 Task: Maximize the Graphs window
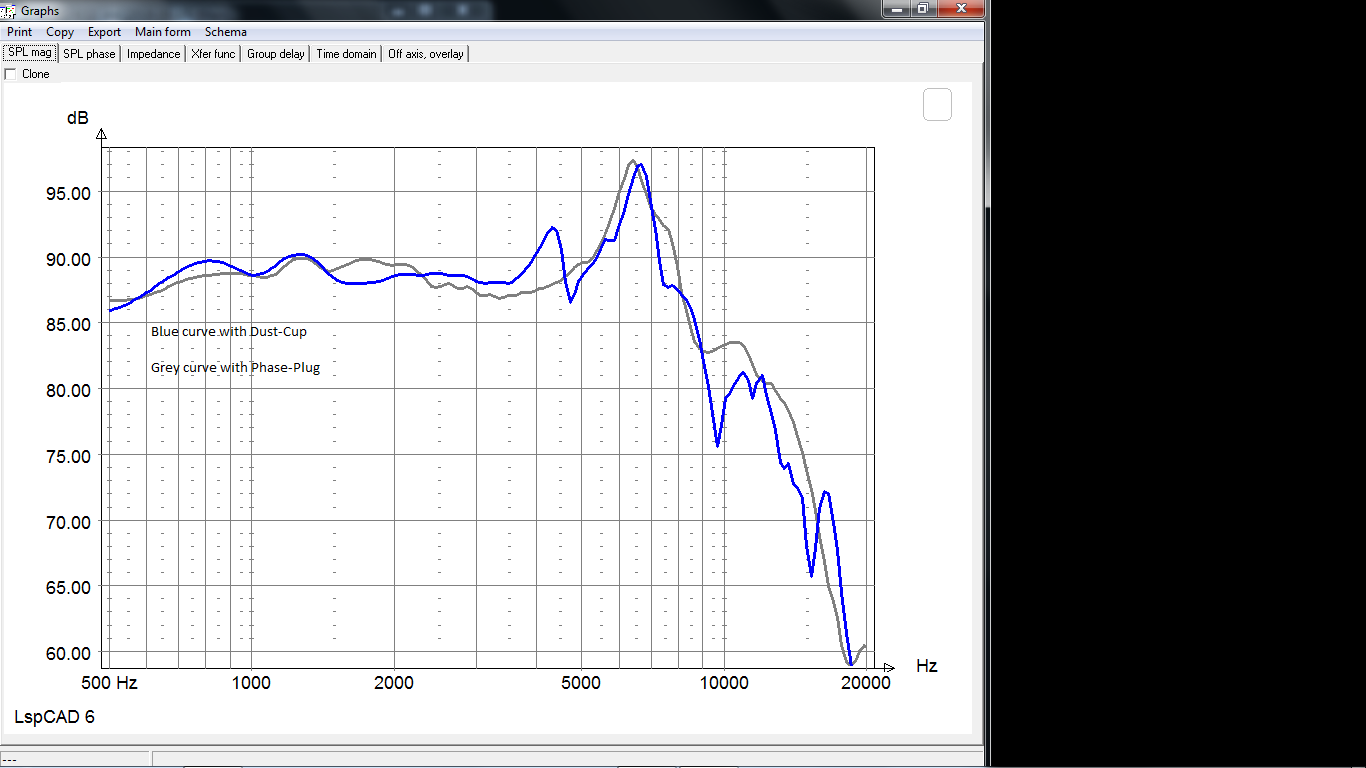[923, 8]
